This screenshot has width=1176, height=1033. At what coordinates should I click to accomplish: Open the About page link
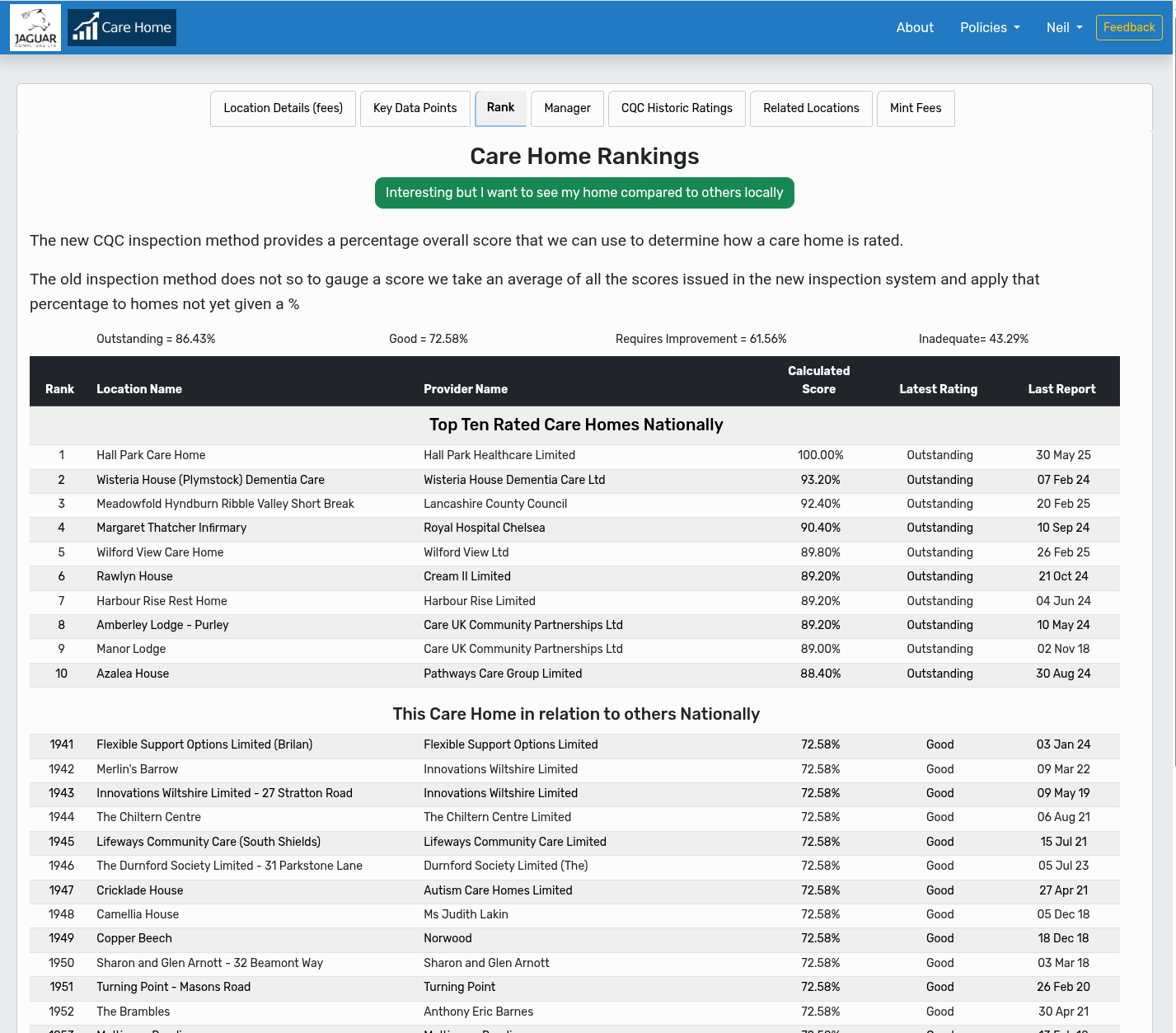[915, 27]
